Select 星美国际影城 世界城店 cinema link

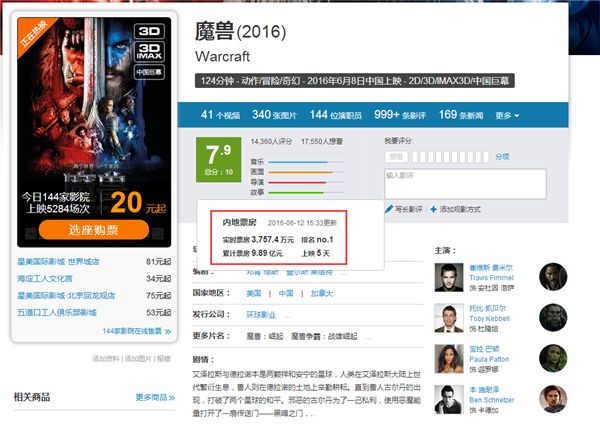(58, 262)
